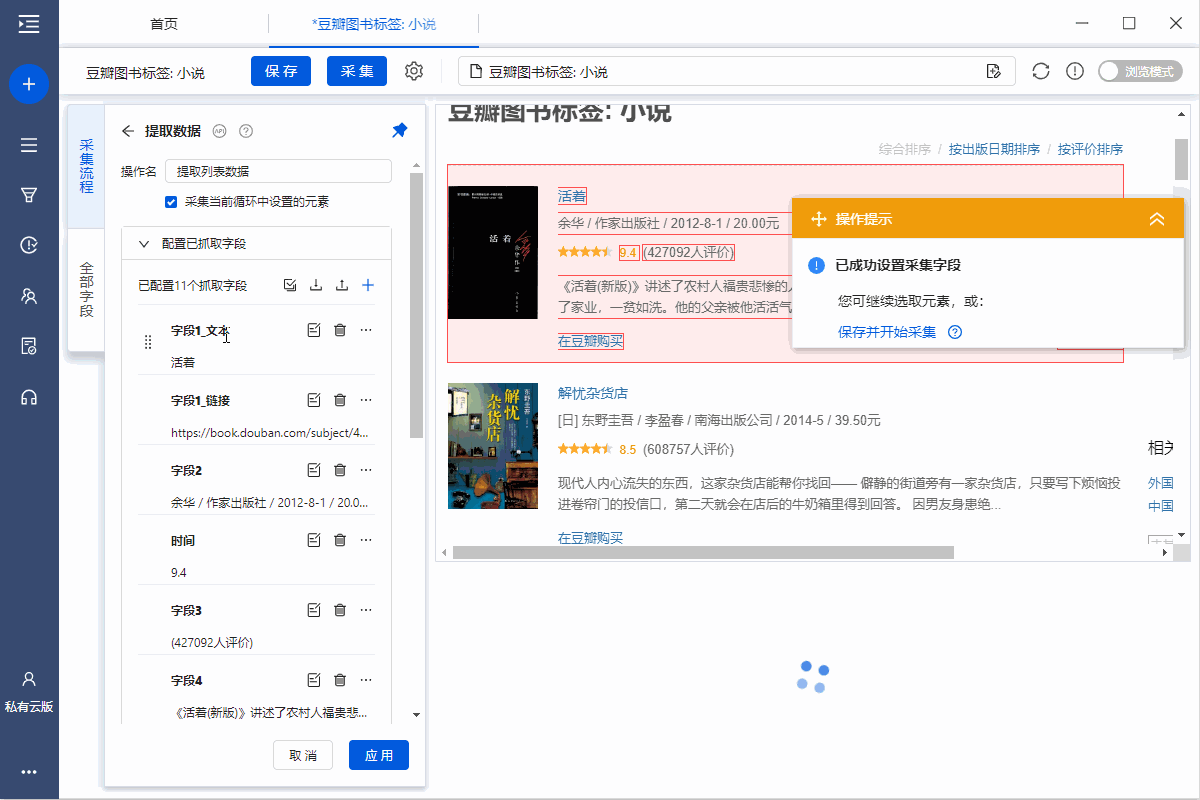Edit the 字段4 field
Screen dimensions: 1200x800
tap(314, 680)
